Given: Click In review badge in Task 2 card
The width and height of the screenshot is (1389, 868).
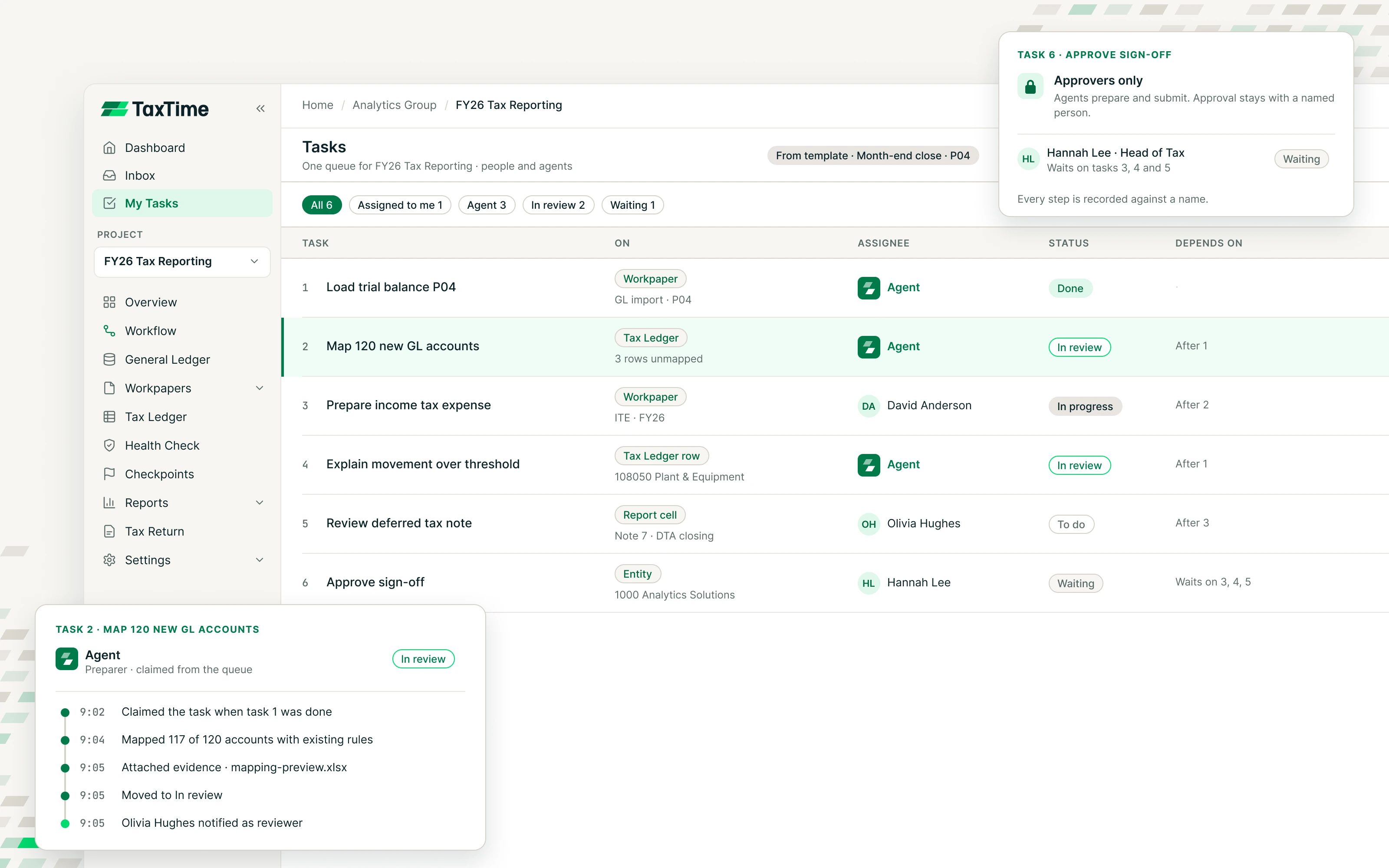Looking at the screenshot, I should [423, 660].
